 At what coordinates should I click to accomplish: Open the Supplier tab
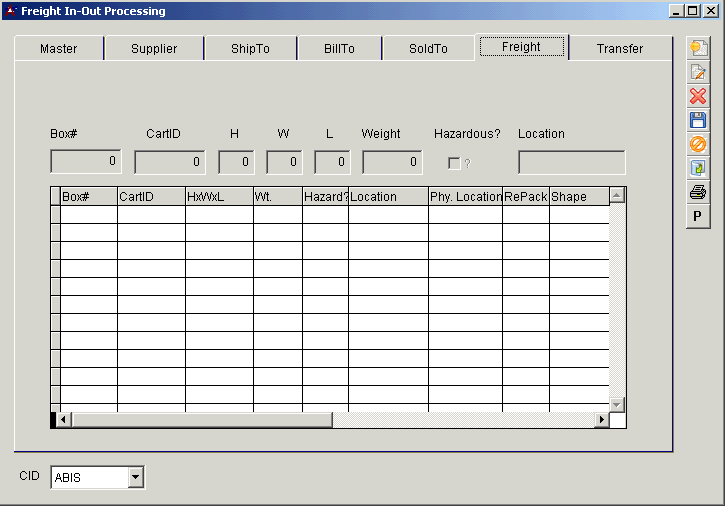coord(154,48)
